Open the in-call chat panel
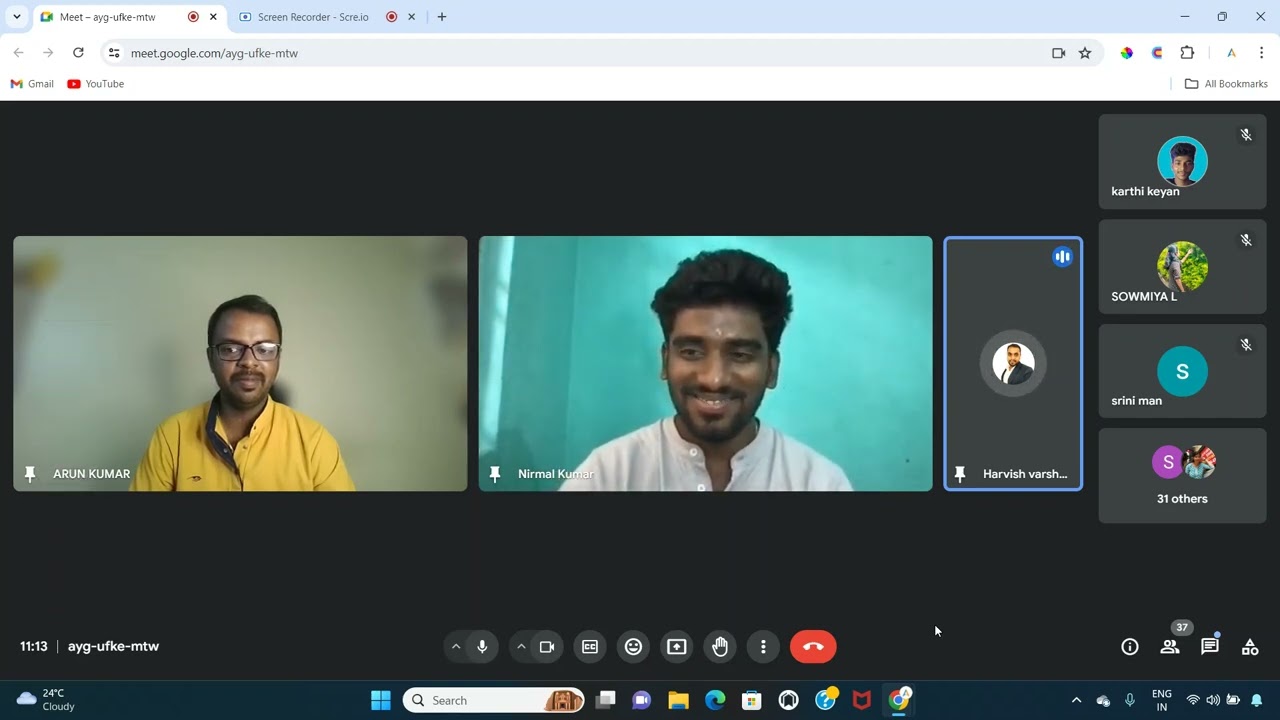This screenshot has width=1280, height=720. [x=1210, y=647]
